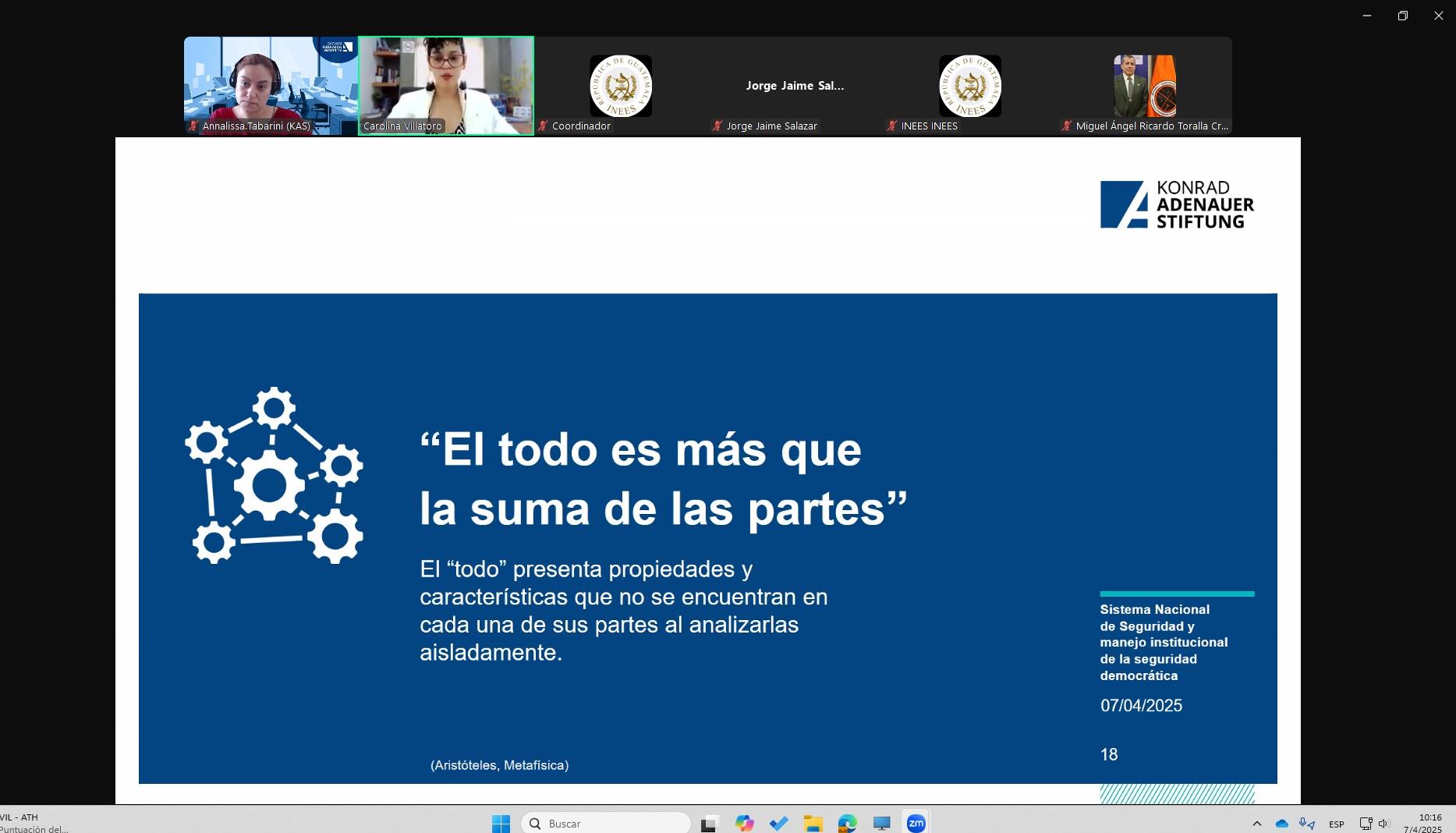Click the Windows Start button

(x=501, y=823)
